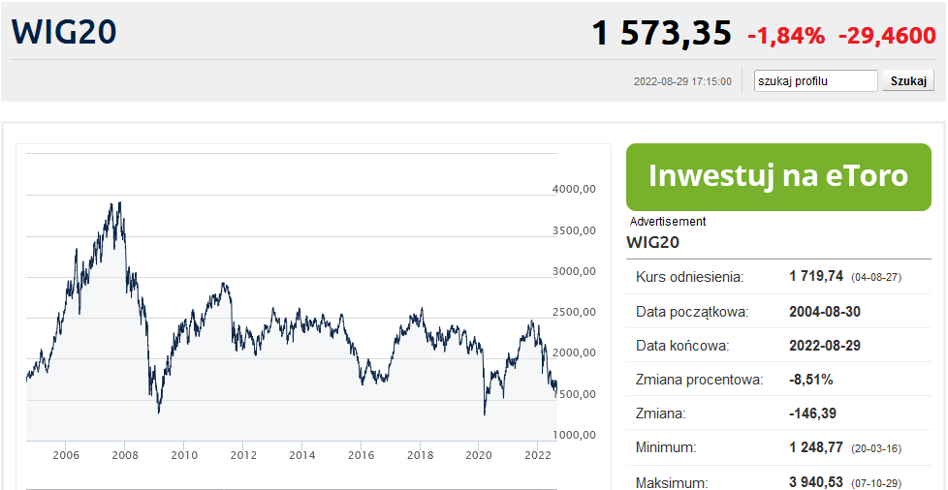
Task: Click the 2500,00 y-axis label
Action: pos(574,312)
